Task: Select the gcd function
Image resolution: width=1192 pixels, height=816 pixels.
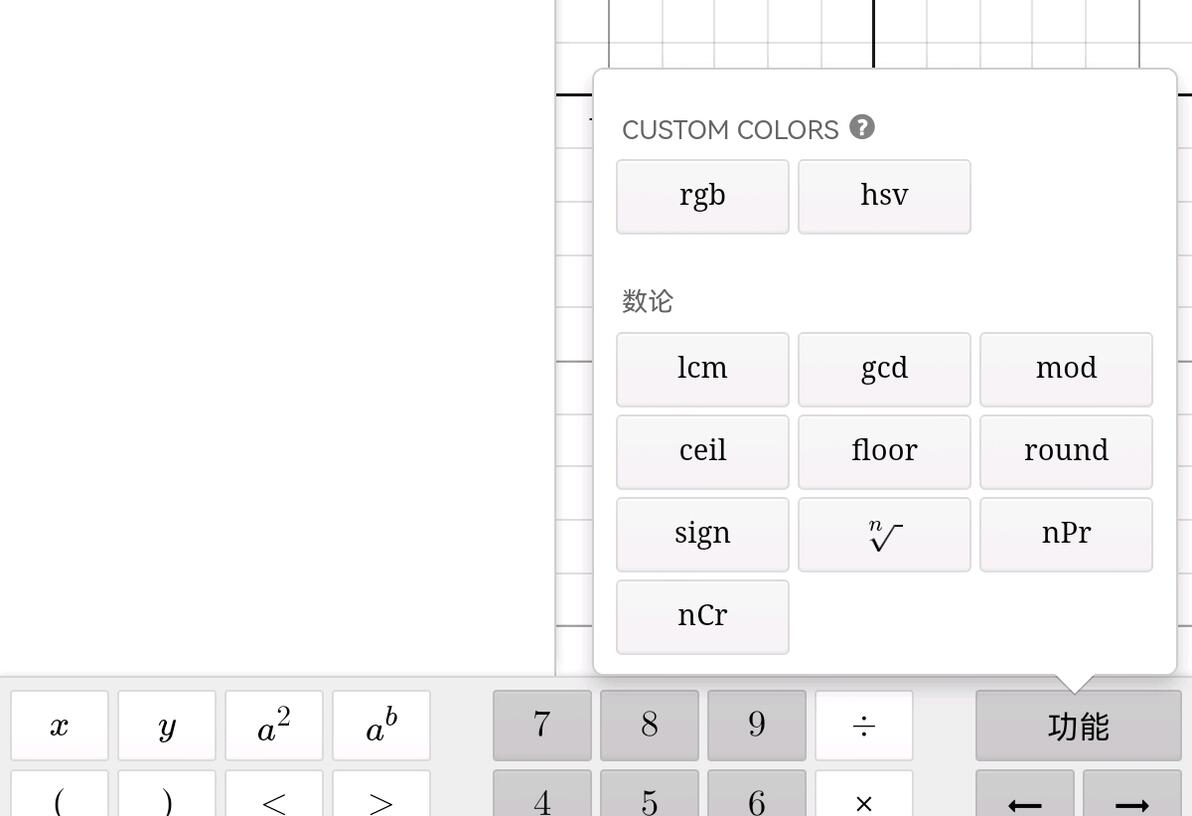Action: tap(884, 370)
